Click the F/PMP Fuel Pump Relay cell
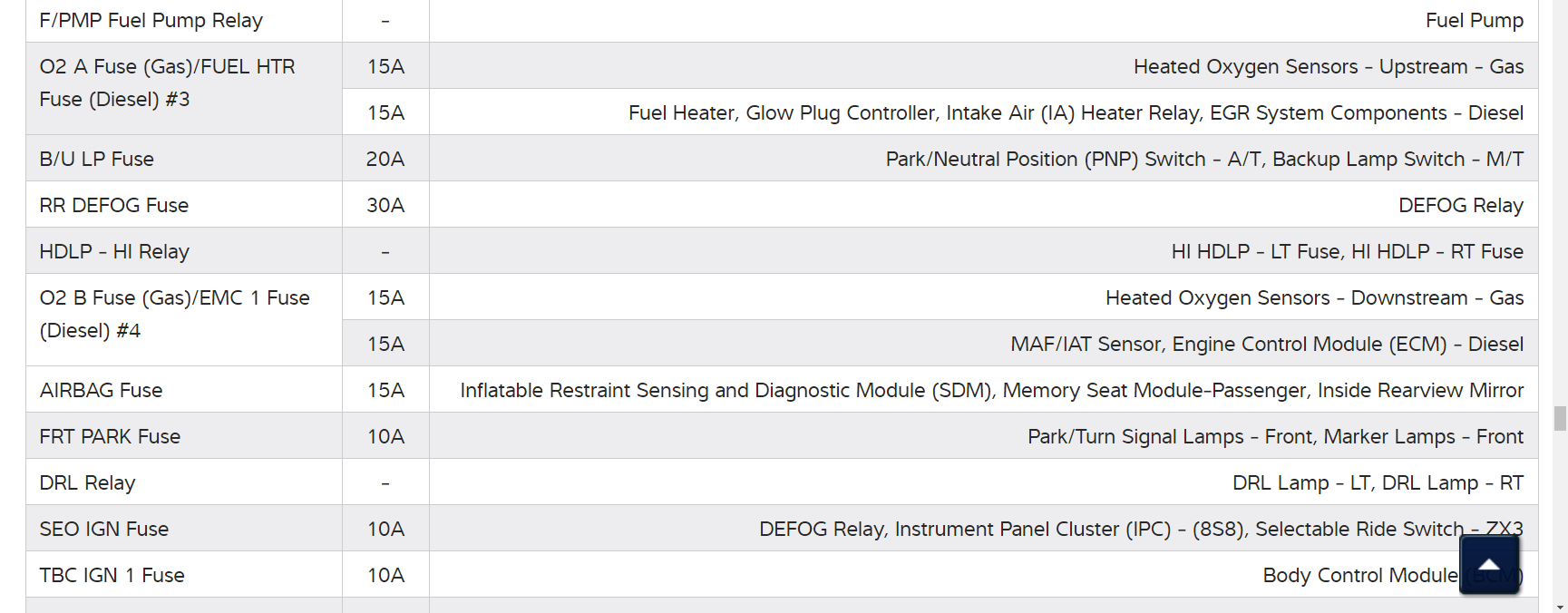The width and height of the screenshot is (1568, 613). [151, 21]
